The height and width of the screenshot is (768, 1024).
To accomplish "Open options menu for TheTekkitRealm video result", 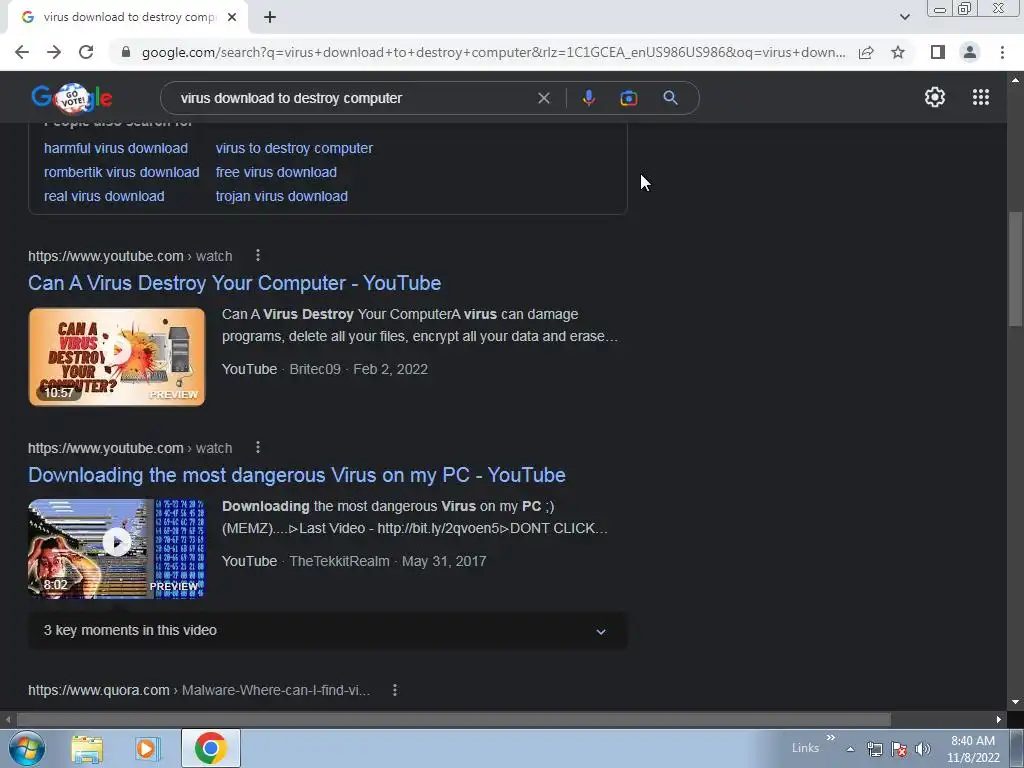I will coord(258,447).
